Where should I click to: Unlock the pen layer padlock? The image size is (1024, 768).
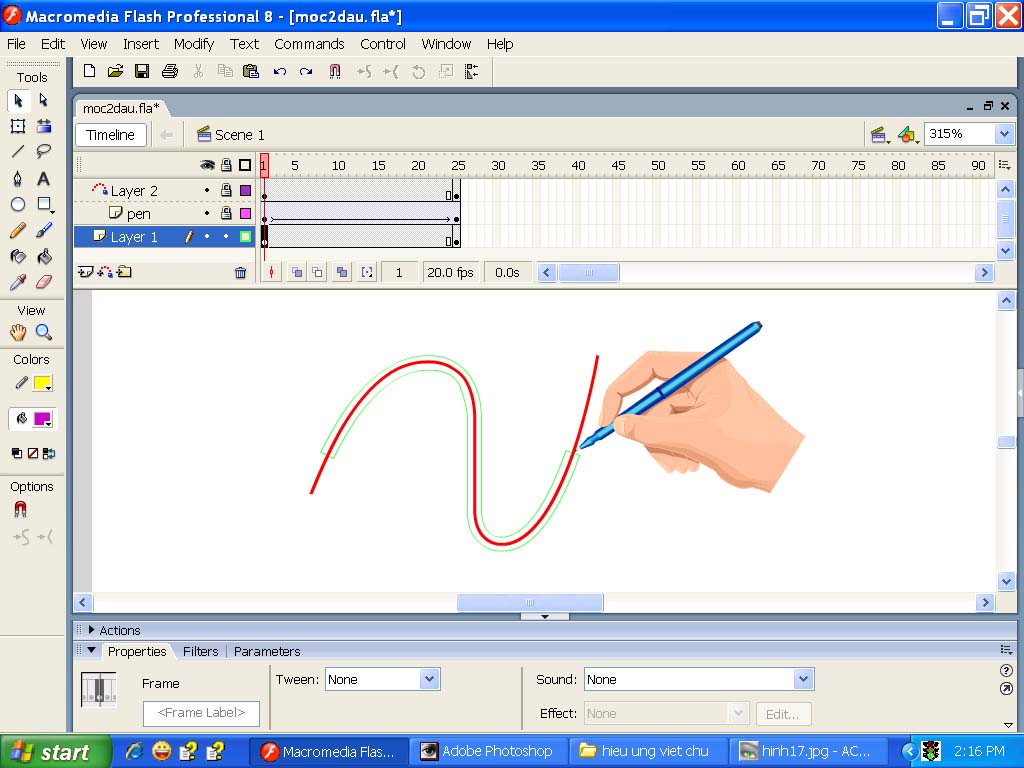tap(226, 213)
